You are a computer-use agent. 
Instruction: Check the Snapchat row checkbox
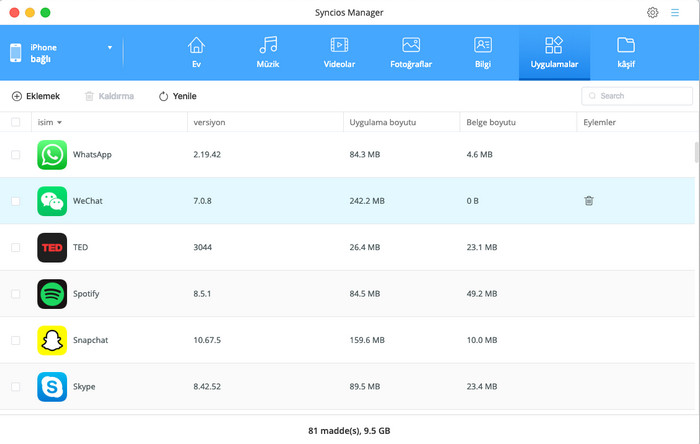point(16,340)
